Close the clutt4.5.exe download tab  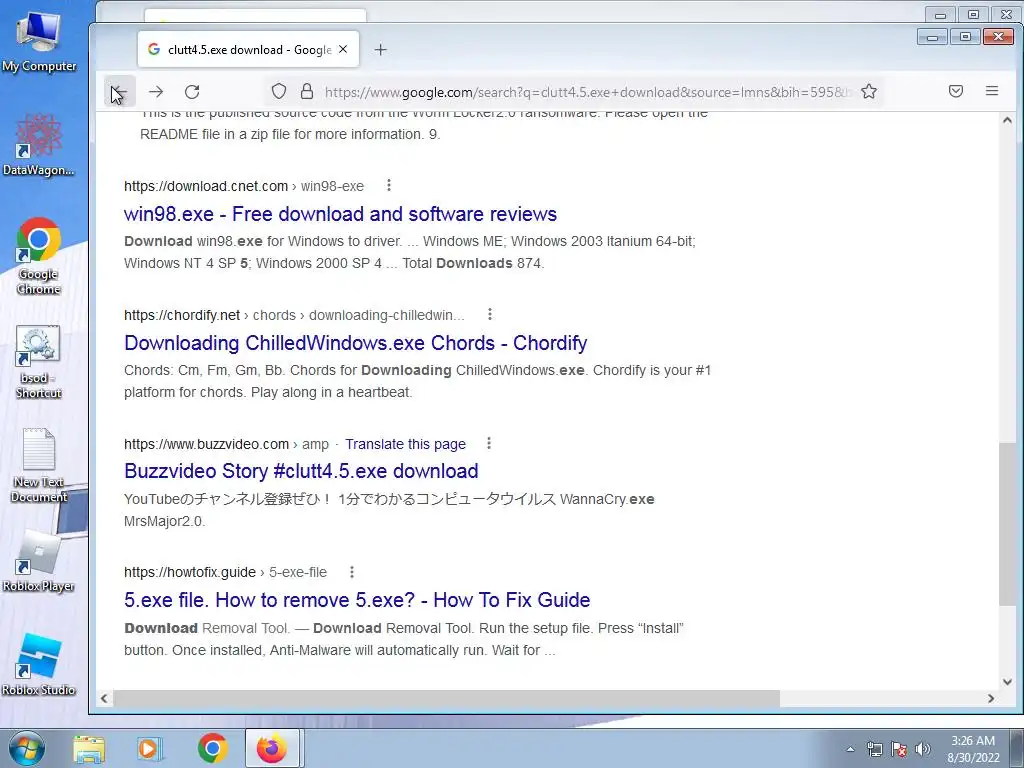click(x=343, y=49)
